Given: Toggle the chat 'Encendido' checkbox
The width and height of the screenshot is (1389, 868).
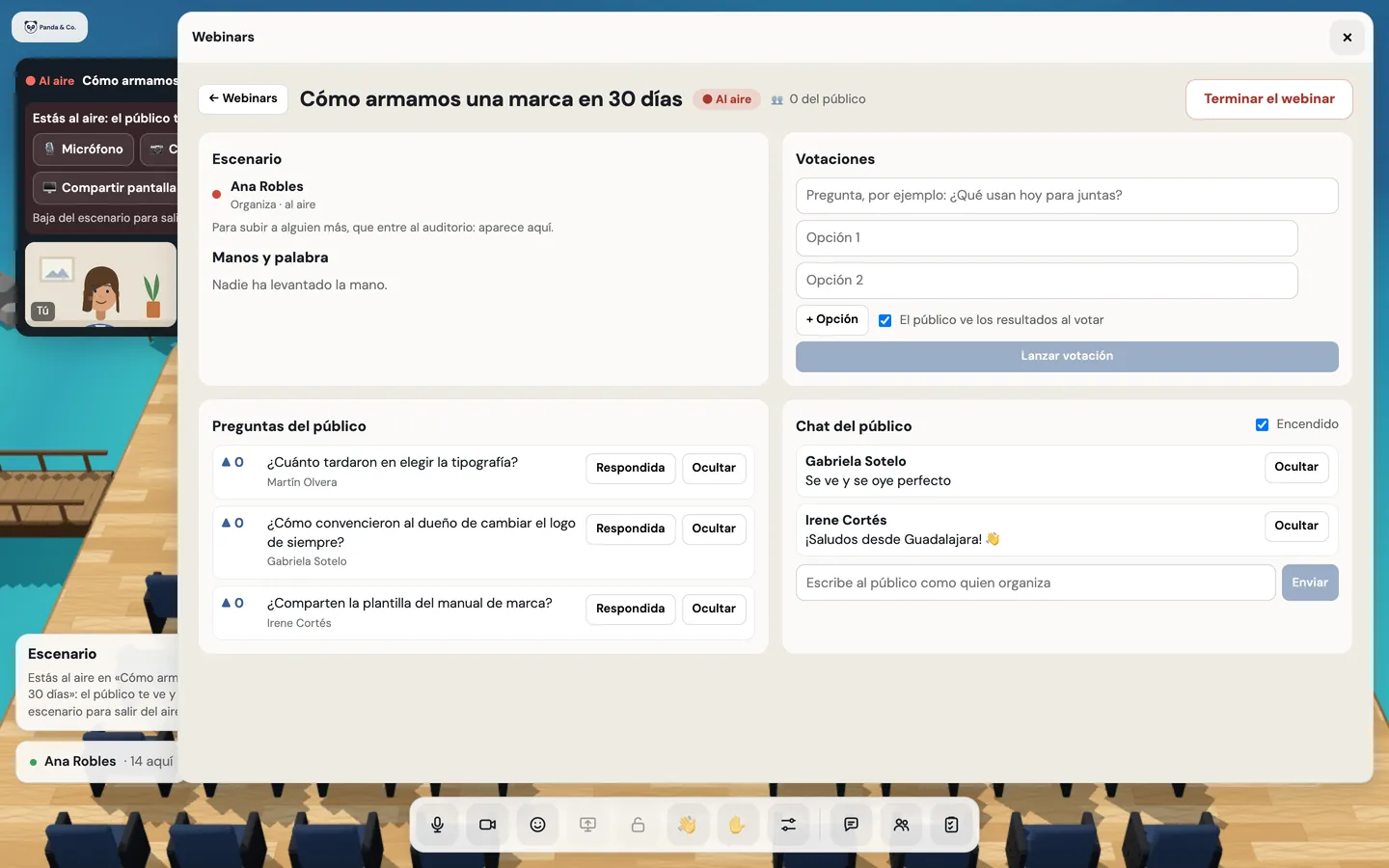Looking at the screenshot, I should [1262, 424].
